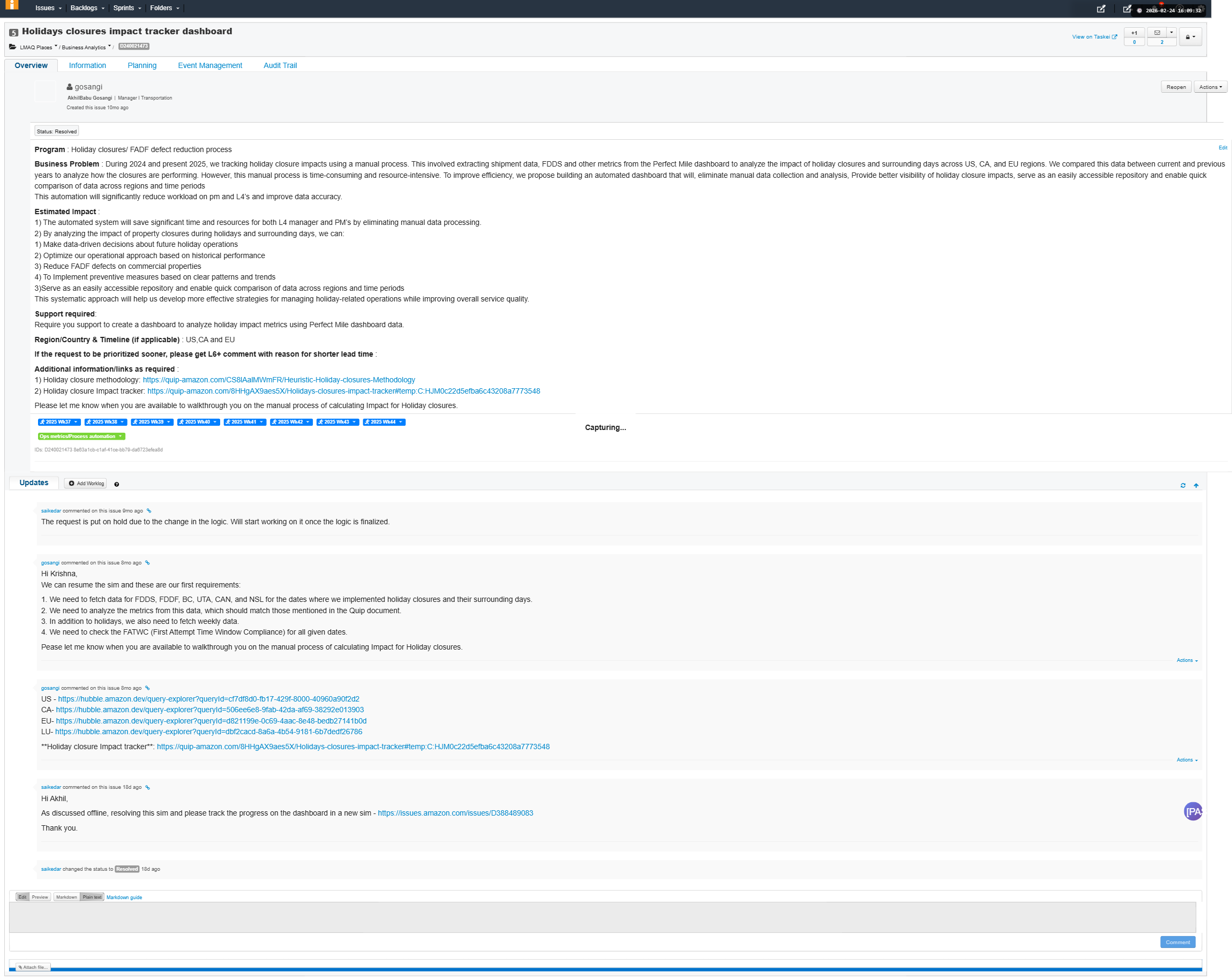Click the envelope subscribe icon button
Image resolution: width=1232 pixels, height=980 pixels.
1156,33
